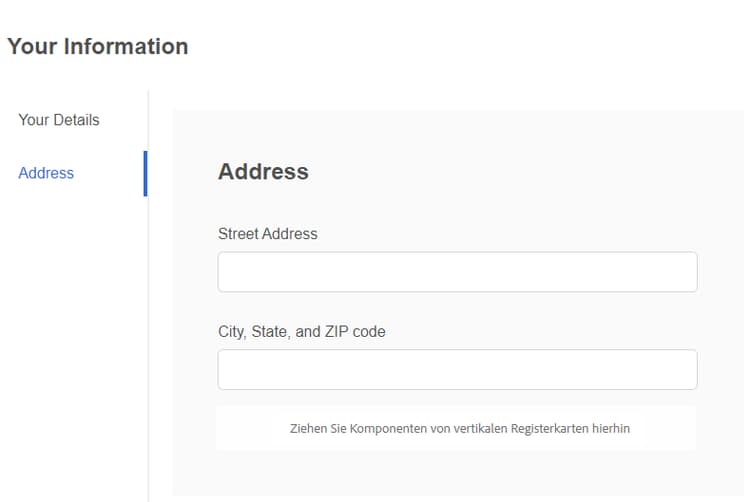Click the word "Street" in the field label
Viewport: 750px width, 502px height.
coord(238,234)
